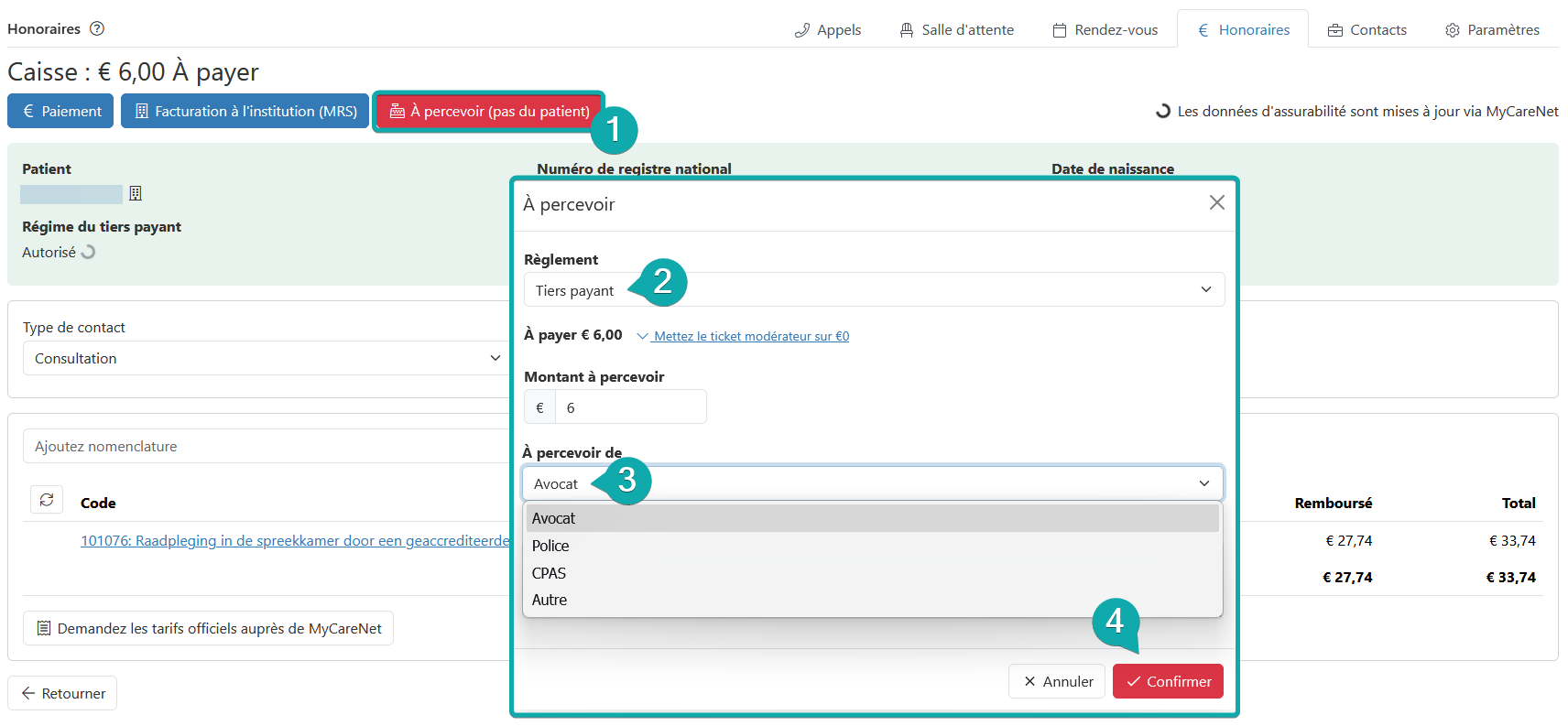1568x726 pixels.
Task: Click the loading spinner next to Autorisé
Action: coord(88,252)
